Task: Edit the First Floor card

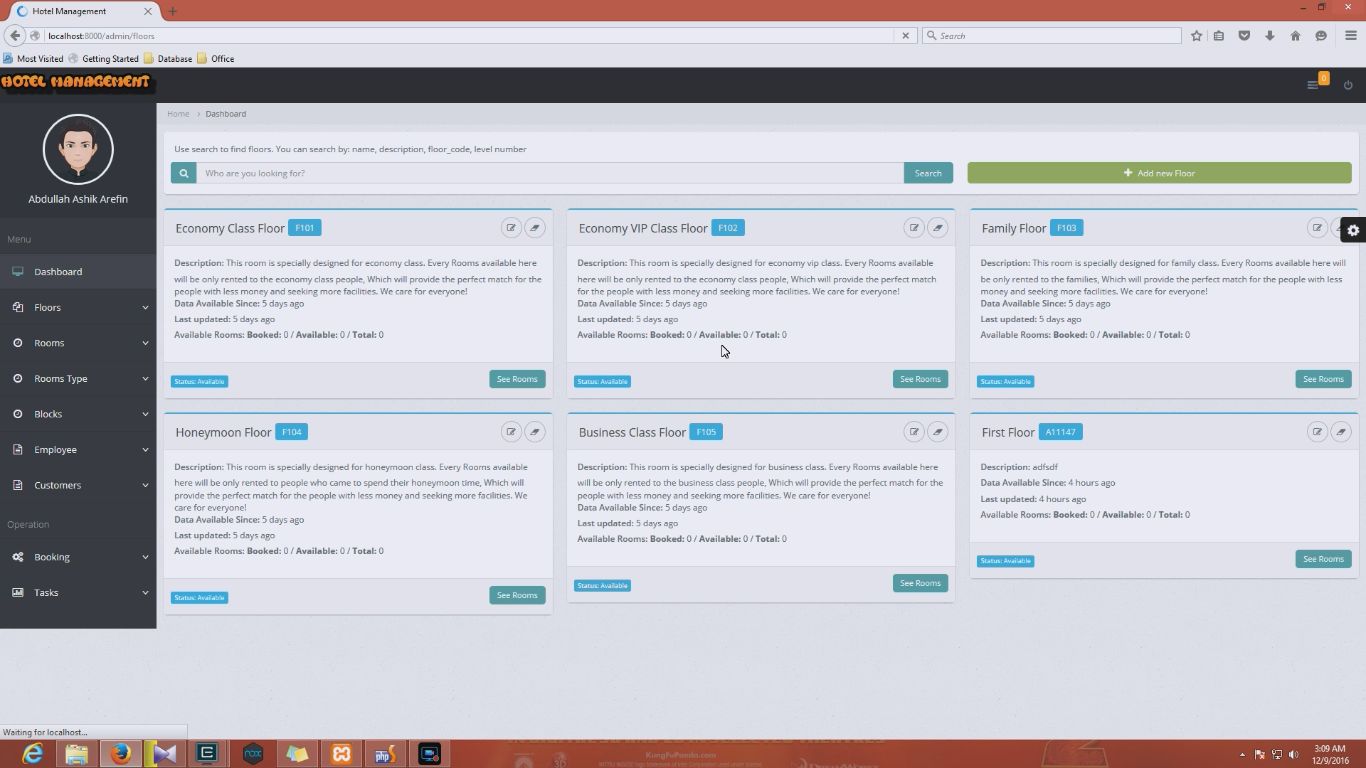Action: click(1317, 432)
